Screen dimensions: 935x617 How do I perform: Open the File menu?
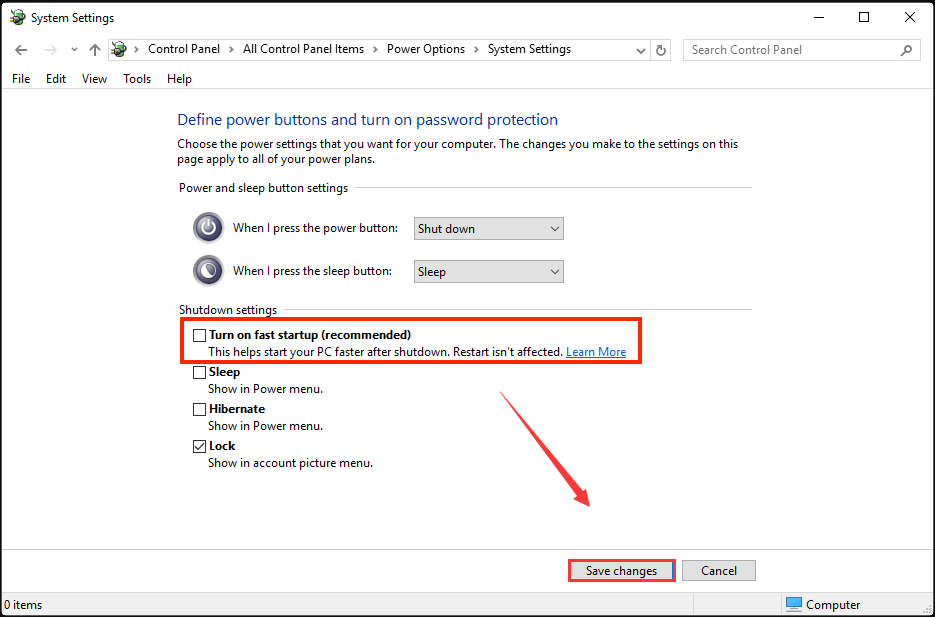click(21, 79)
